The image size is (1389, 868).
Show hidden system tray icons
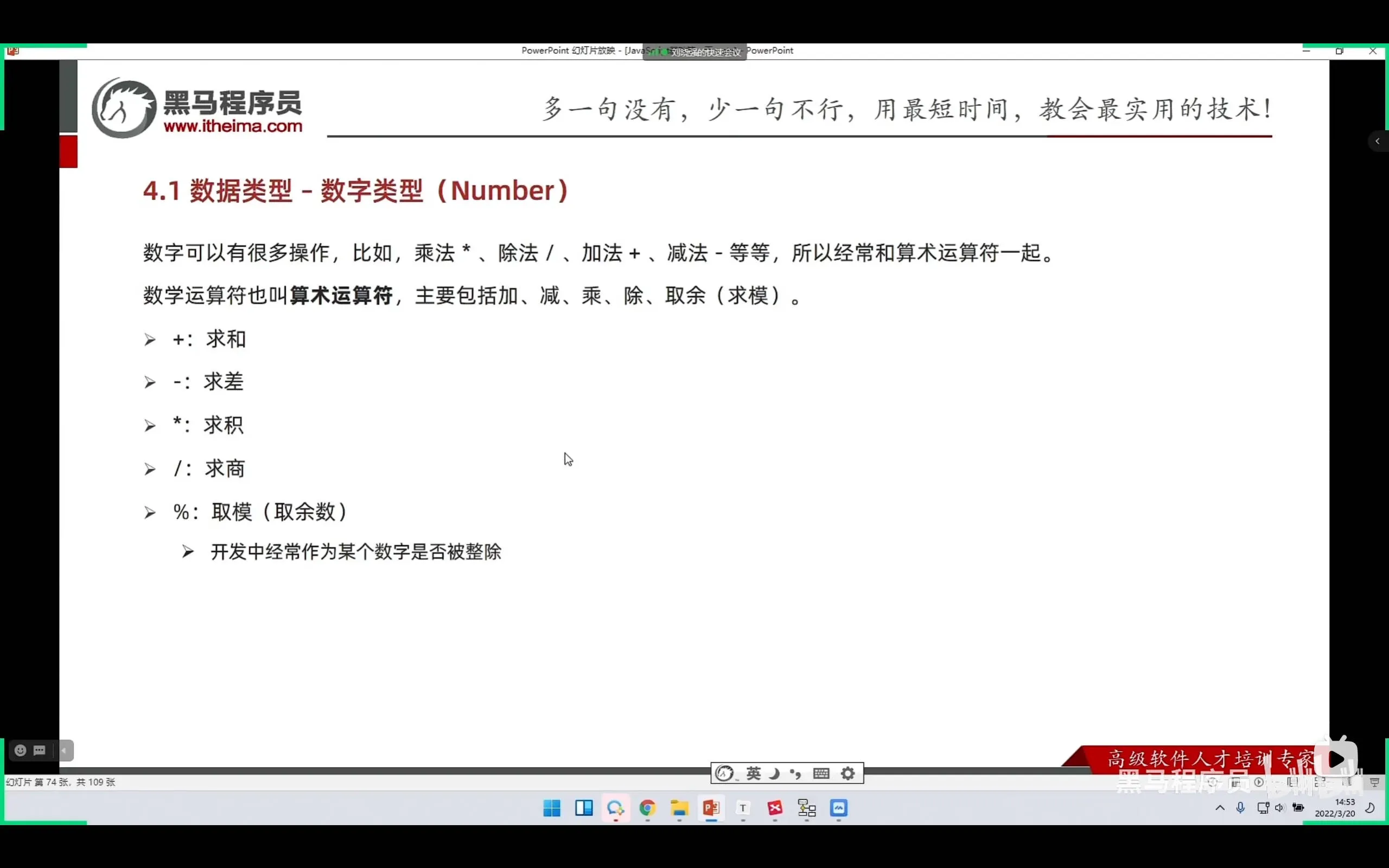click(x=1220, y=808)
